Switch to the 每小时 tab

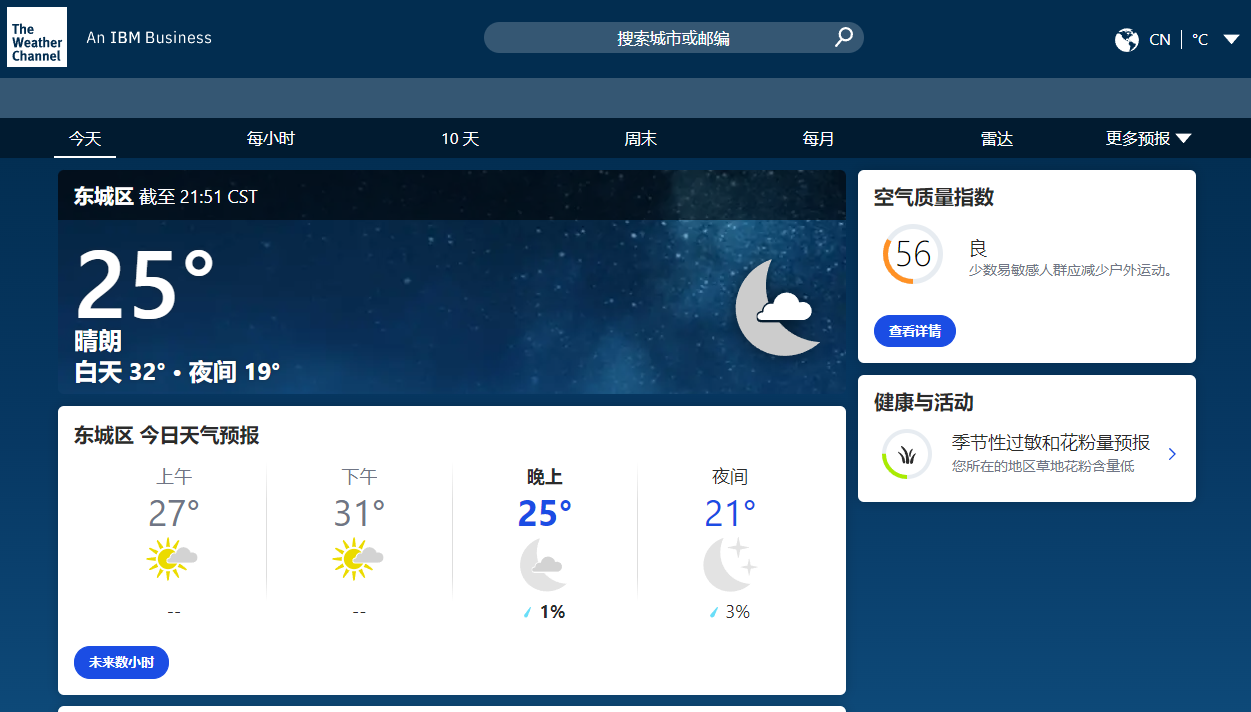point(271,138)
